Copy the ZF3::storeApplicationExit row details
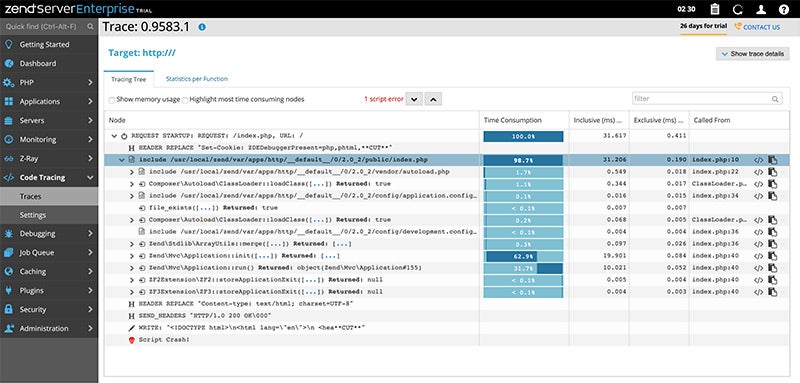Screen dimensions: 800x383 [772, 292]
